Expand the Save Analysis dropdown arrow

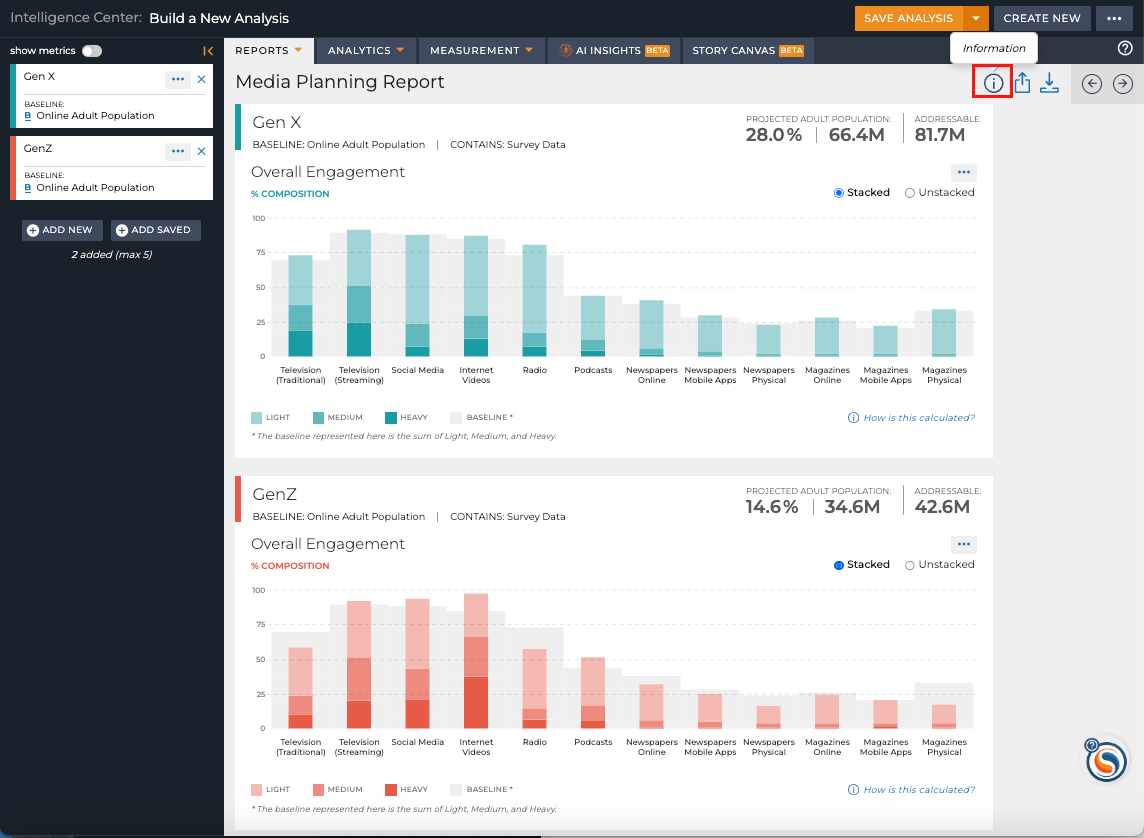[975, 18]
